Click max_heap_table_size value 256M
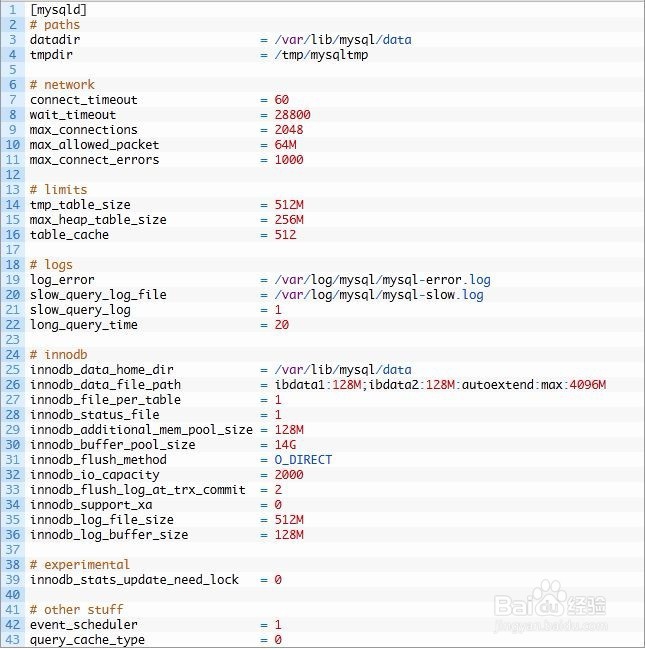Image resolution: width=645 pixels, height=649 pixels. (289, 219)
